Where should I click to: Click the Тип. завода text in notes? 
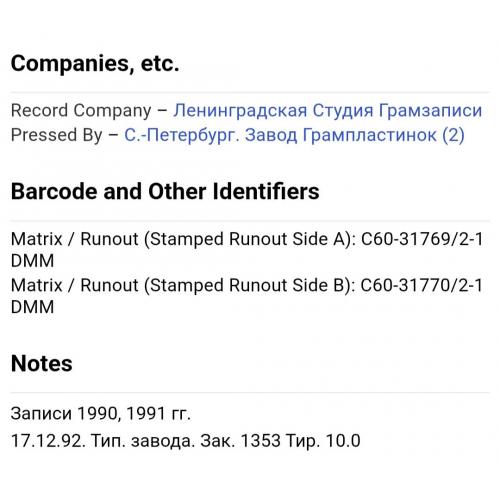[143, 441]
